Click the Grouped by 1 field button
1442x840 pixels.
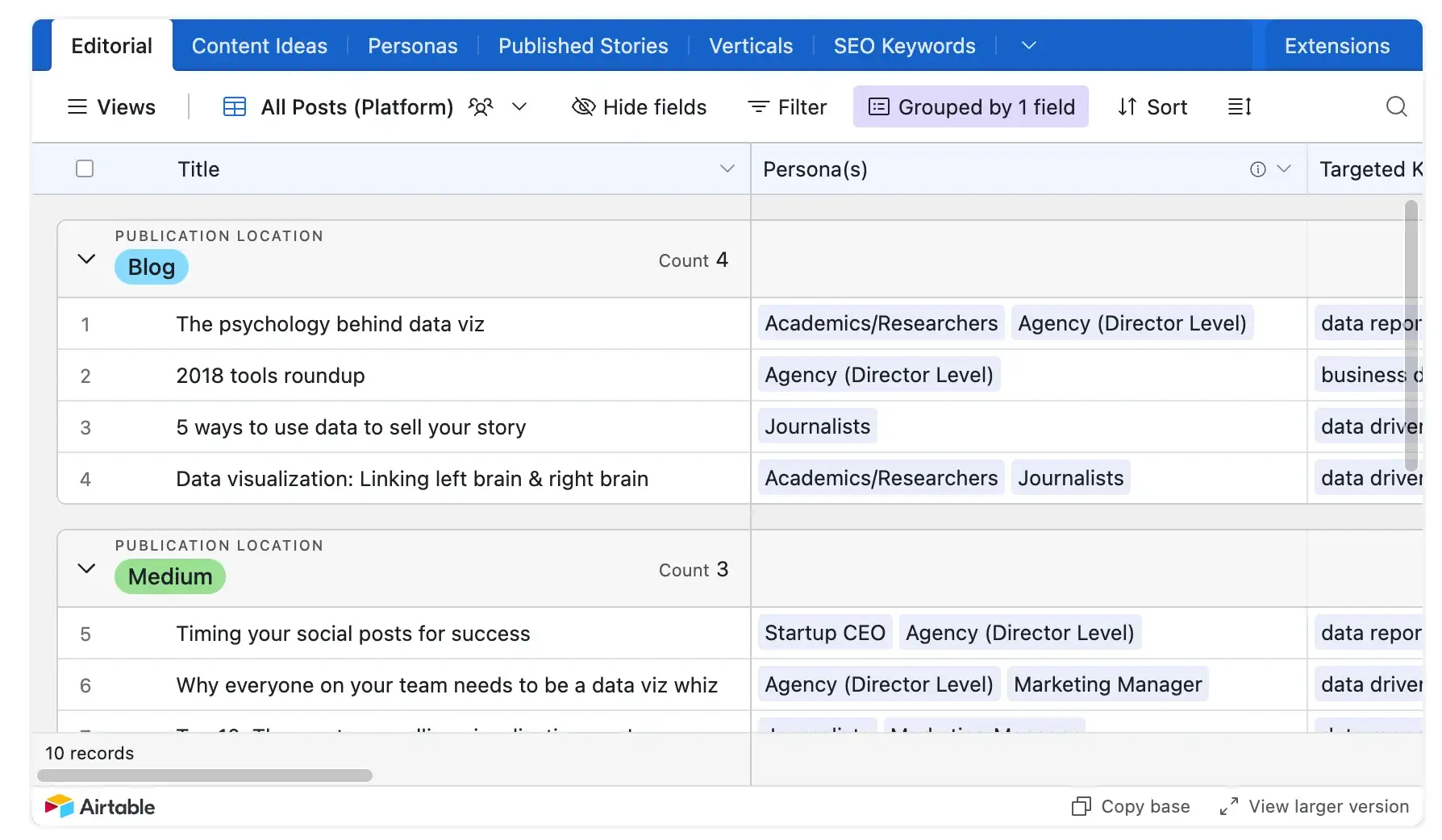pos(971,106)
